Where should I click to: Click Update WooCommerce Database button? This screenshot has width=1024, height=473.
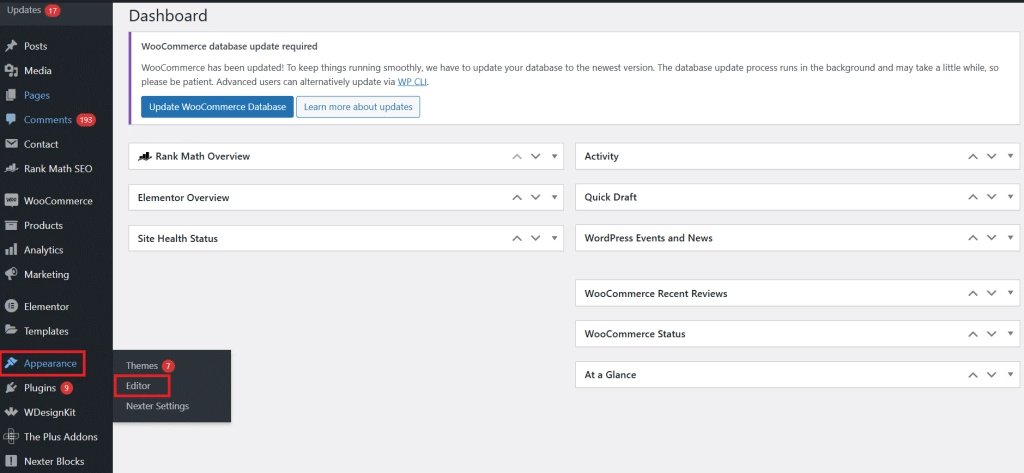pyautogui.click(x=216, y=107)
